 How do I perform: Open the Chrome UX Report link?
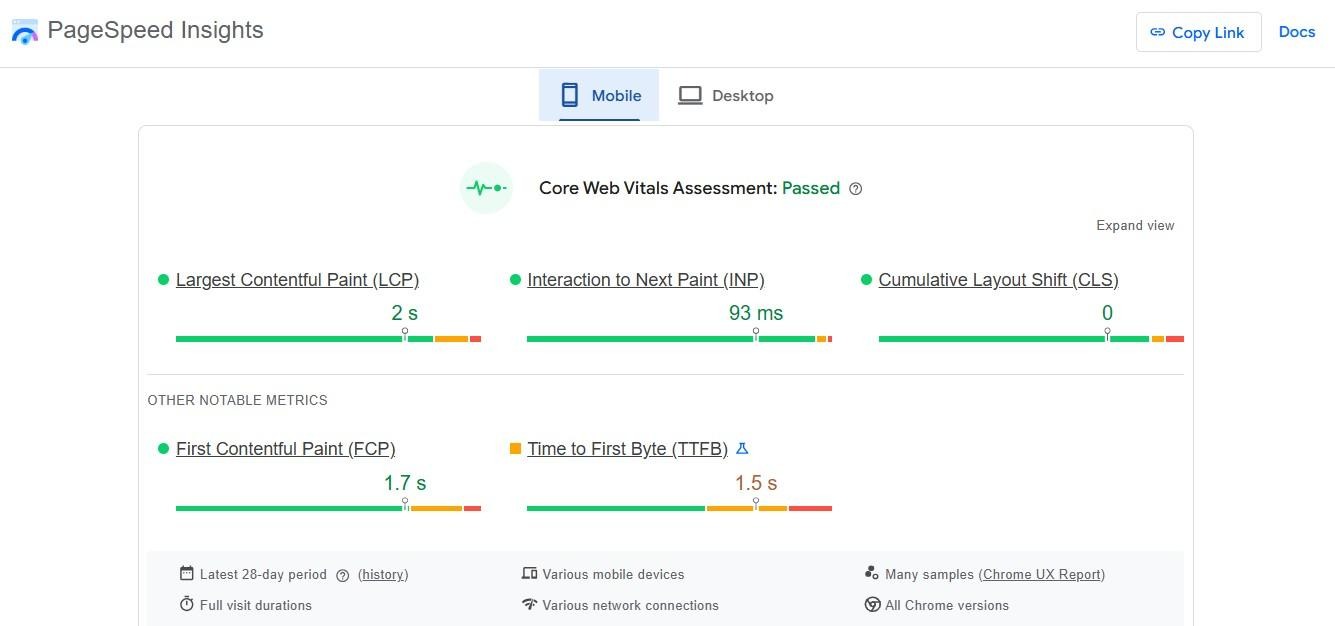click(1042, 575)
